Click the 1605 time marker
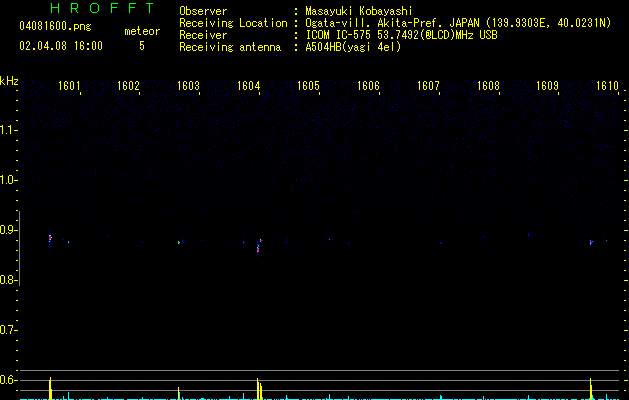 click(x=308, y=86)
